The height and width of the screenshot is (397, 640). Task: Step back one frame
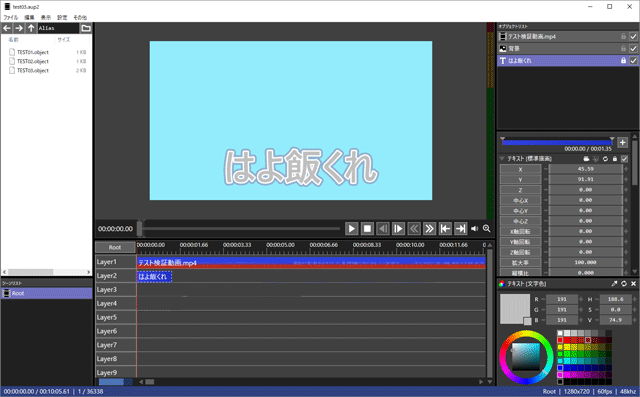382,228
